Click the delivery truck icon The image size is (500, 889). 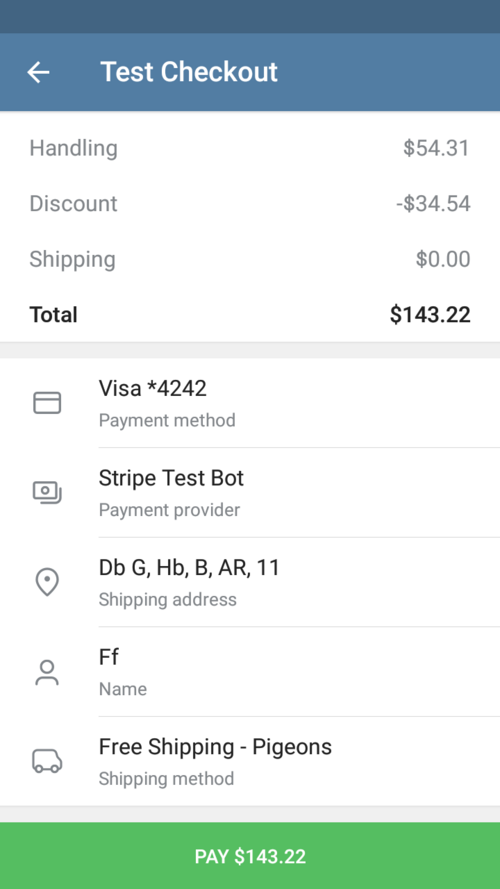tap(47, 761)
